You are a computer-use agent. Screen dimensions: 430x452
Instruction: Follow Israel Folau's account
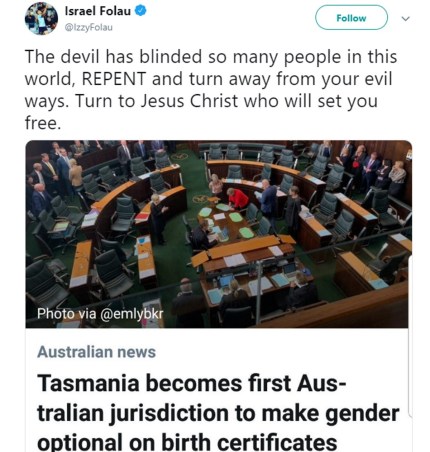coord(351,18)
